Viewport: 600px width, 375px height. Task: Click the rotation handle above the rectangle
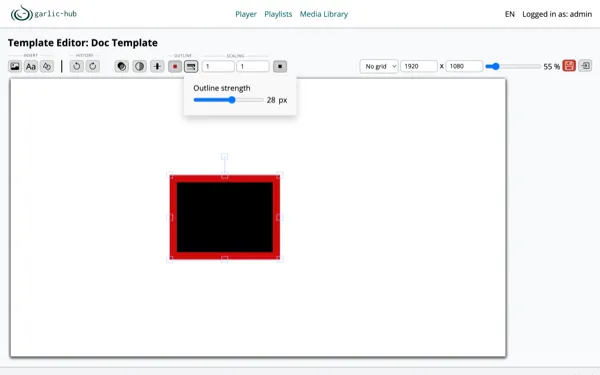pyautogui.click(x=225, y=157)
